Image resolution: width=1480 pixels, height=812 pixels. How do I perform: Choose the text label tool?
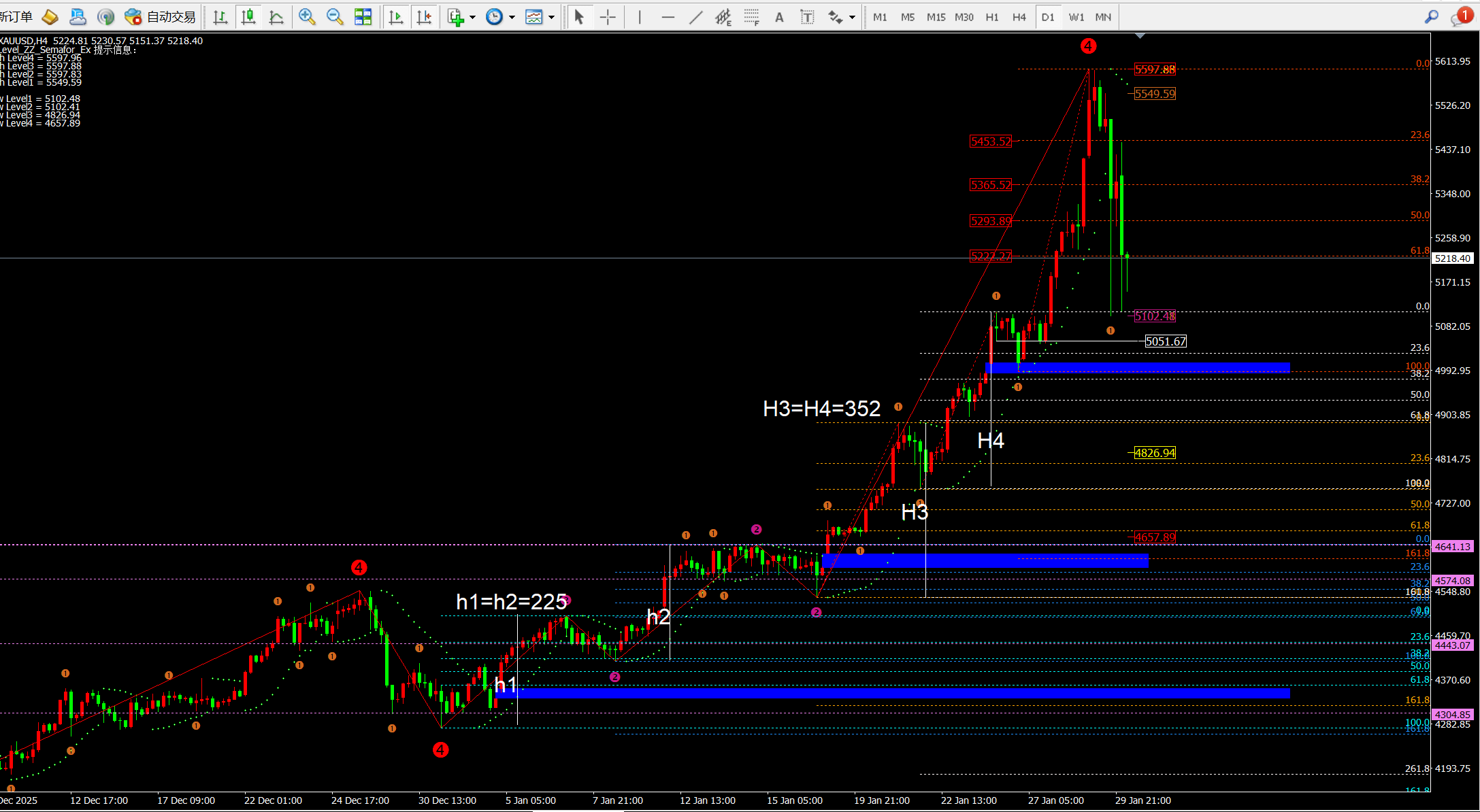[x=807, y=17]
